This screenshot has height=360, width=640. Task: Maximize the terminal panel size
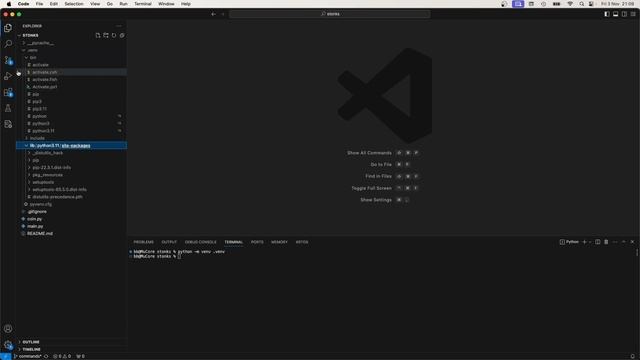(x=624, y=242)
